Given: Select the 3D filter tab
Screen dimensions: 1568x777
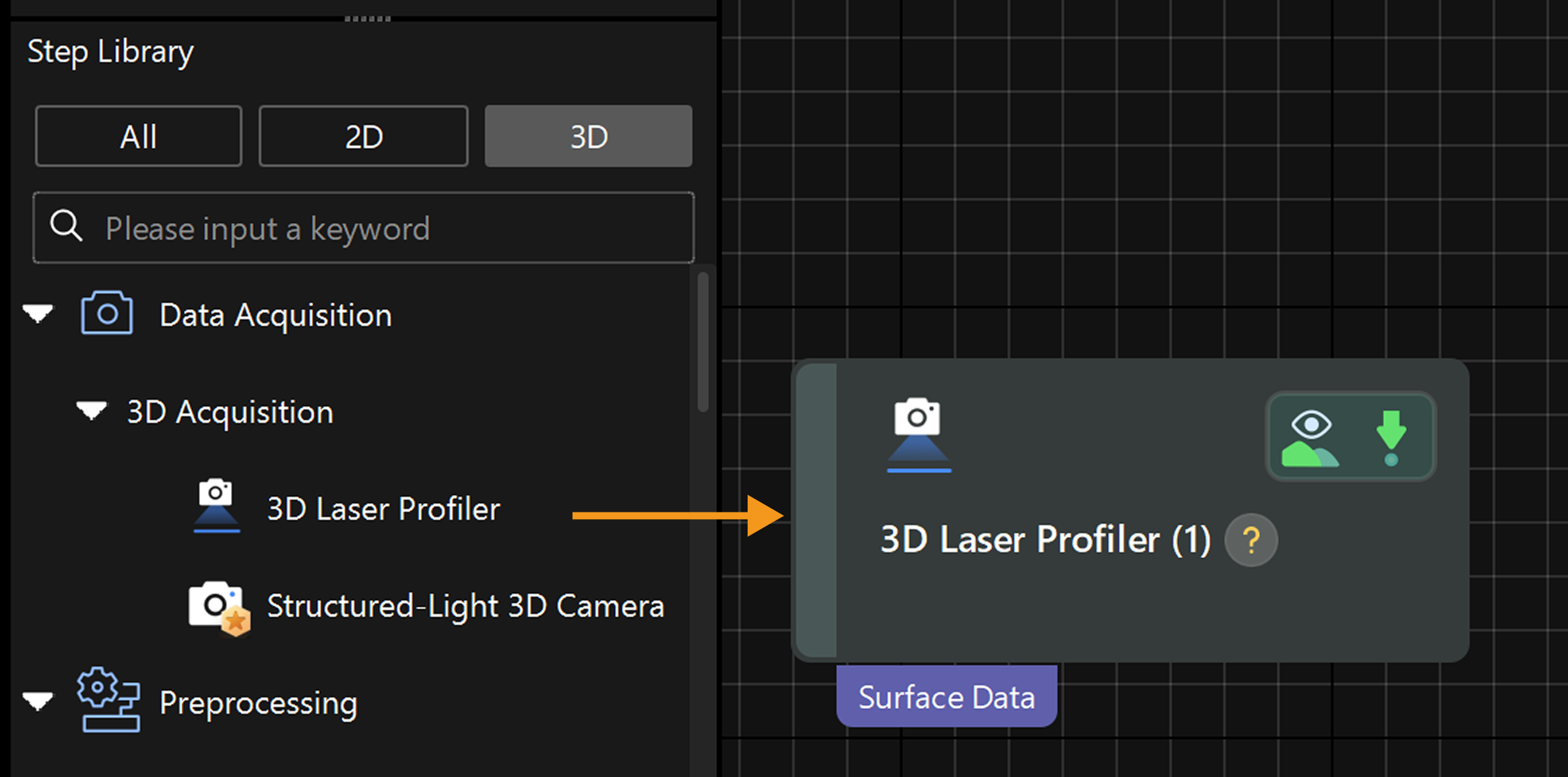Looking at the screenshot, I should [588, 136].
